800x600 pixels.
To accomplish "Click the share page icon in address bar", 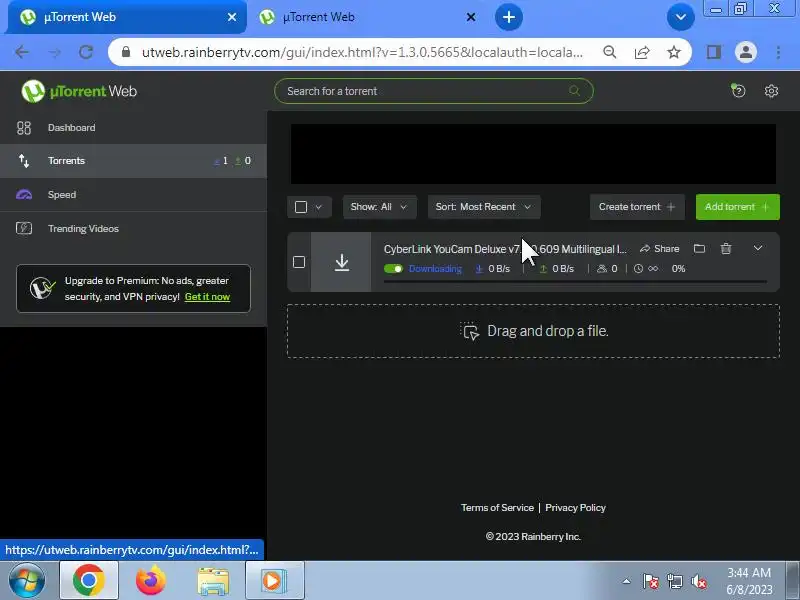I will click(641, 52).
